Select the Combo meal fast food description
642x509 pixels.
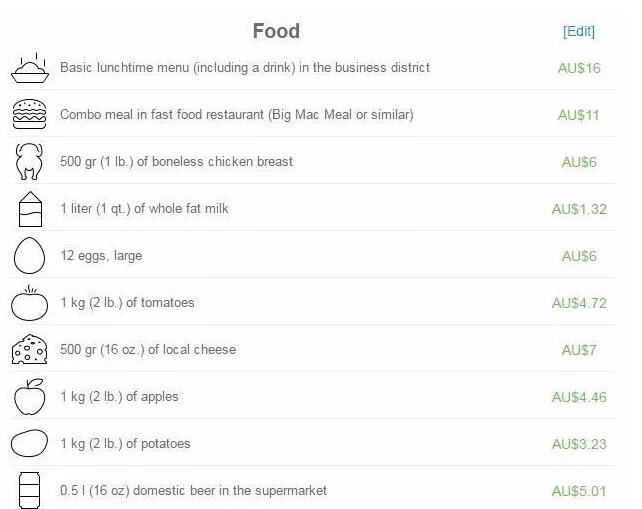click(236, 115)
